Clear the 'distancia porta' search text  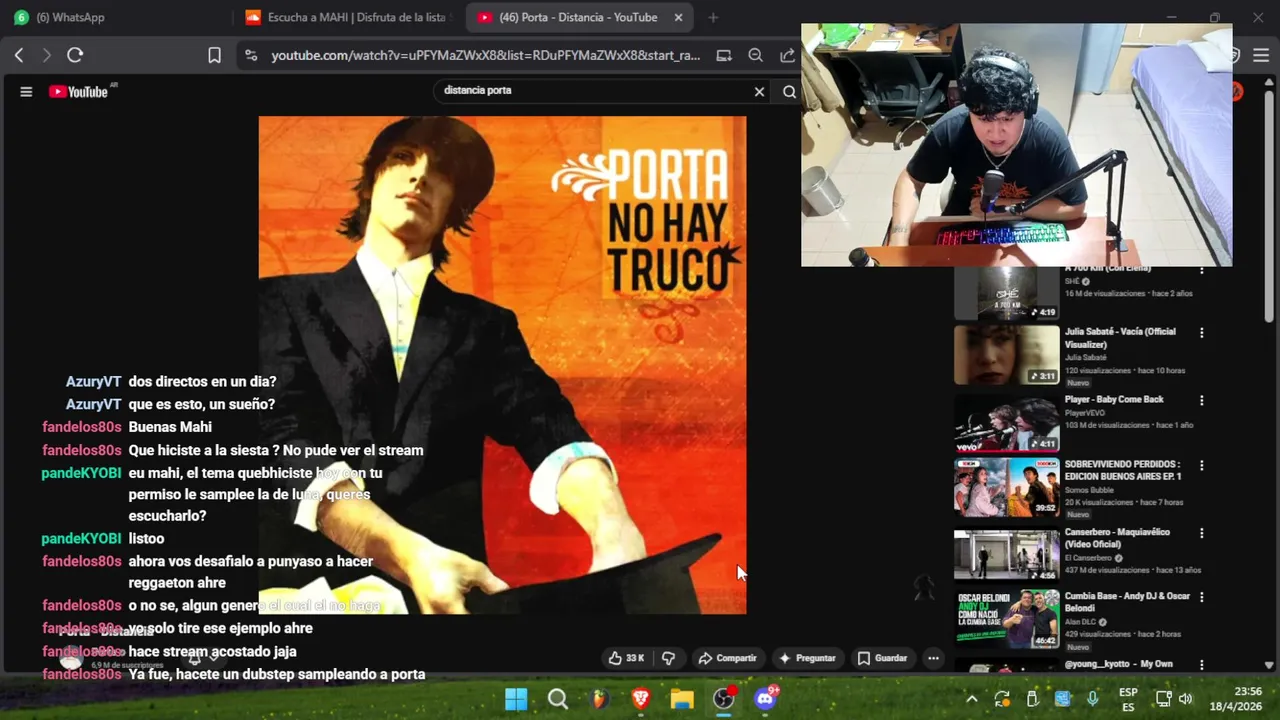point(759,91)
